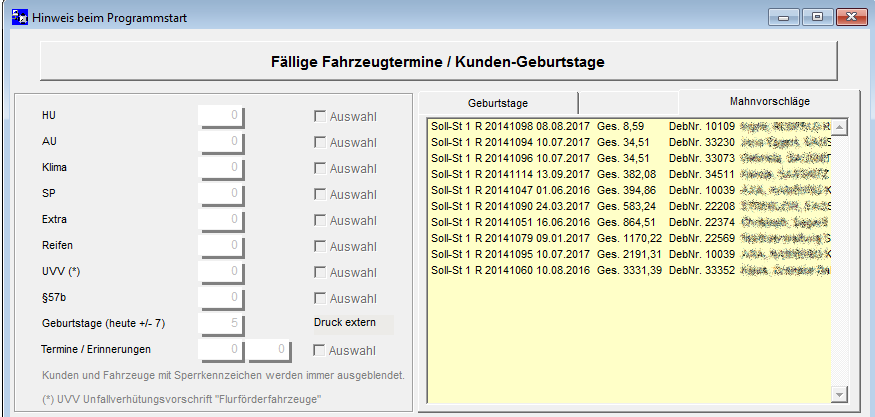Viewport: 875px width, 417px height.
Task: Click the list scrollbar up arrow
Action: pyautogui.click(x=839, y=128)
